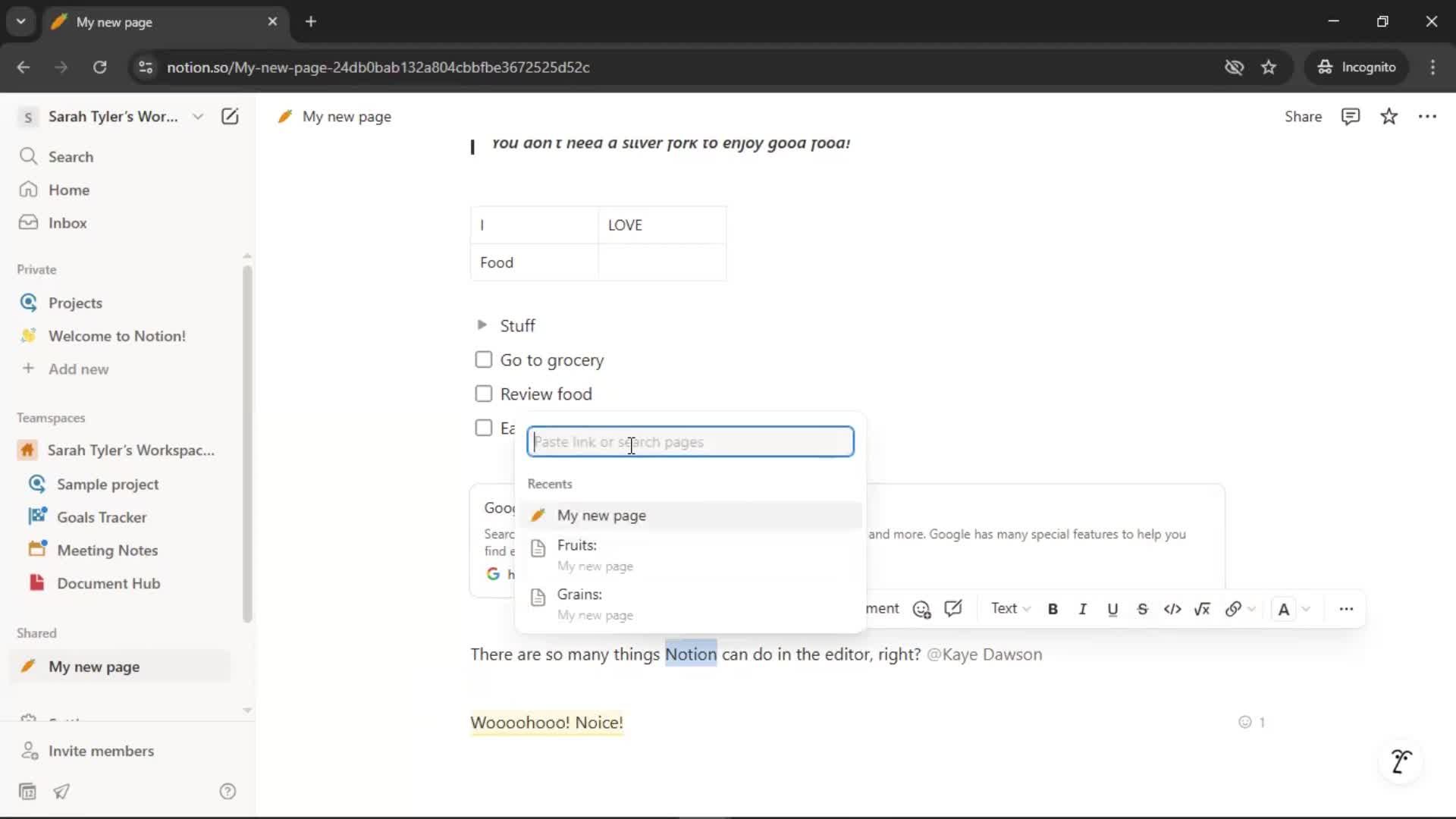Click the Paste link or search pages field

coord(690,441)
